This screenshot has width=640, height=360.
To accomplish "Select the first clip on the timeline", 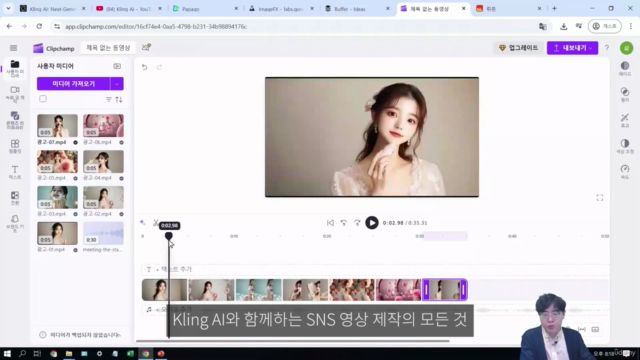I will click(x=164, y=290).
